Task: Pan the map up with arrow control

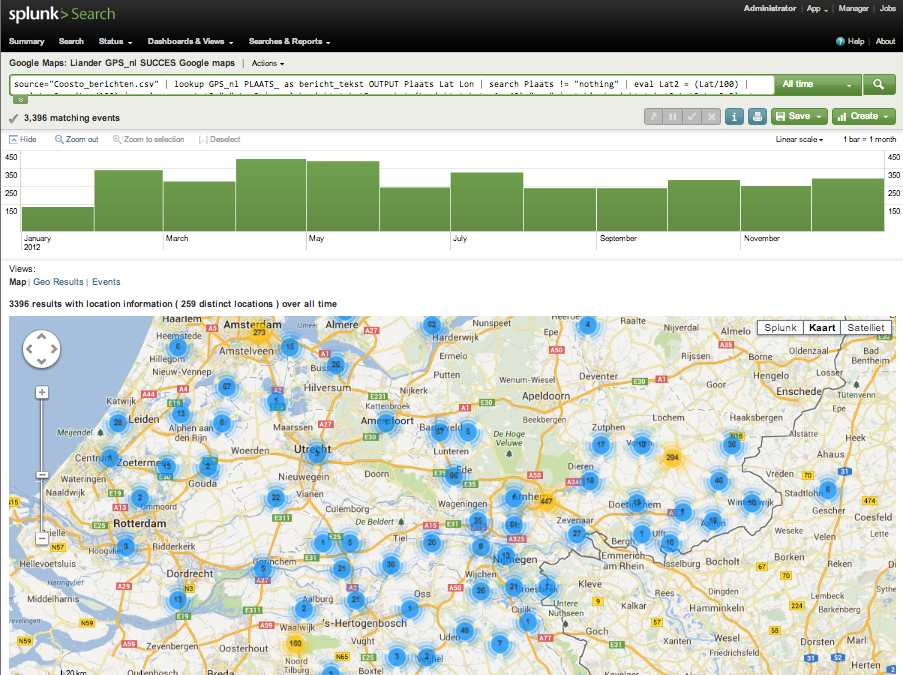Action: coord(41,337)
